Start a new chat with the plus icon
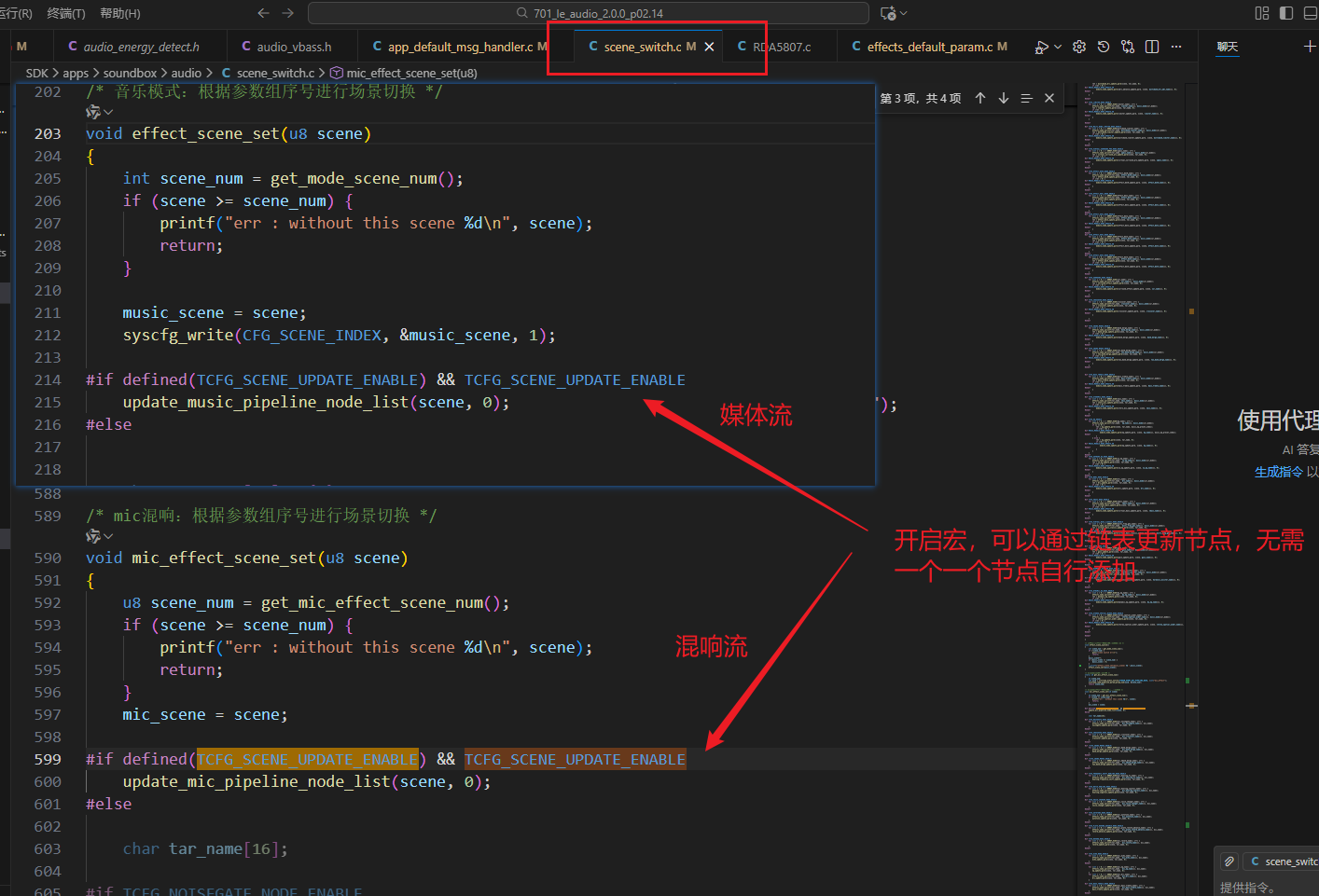The width and height of the screenshot is (1319, 896). coord(1310,46)
